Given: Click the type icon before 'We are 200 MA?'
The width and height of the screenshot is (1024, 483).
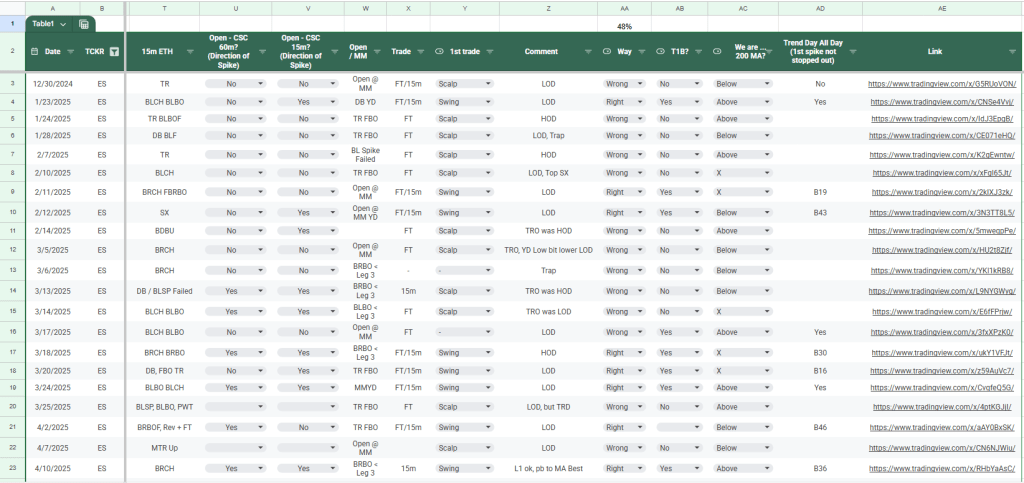Looking at the screenshot, I should click(716, 51).
